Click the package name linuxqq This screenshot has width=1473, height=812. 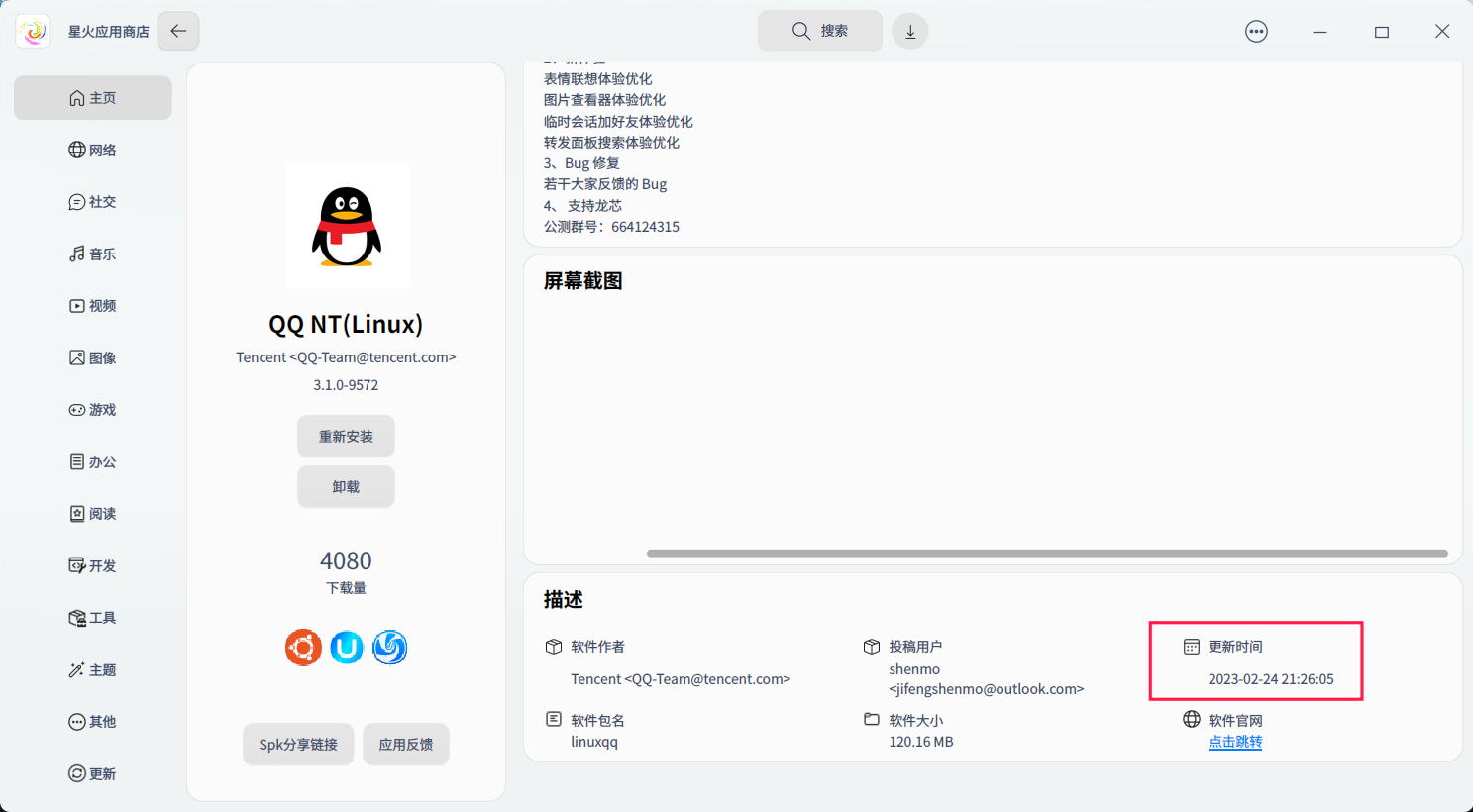[594, 742]
